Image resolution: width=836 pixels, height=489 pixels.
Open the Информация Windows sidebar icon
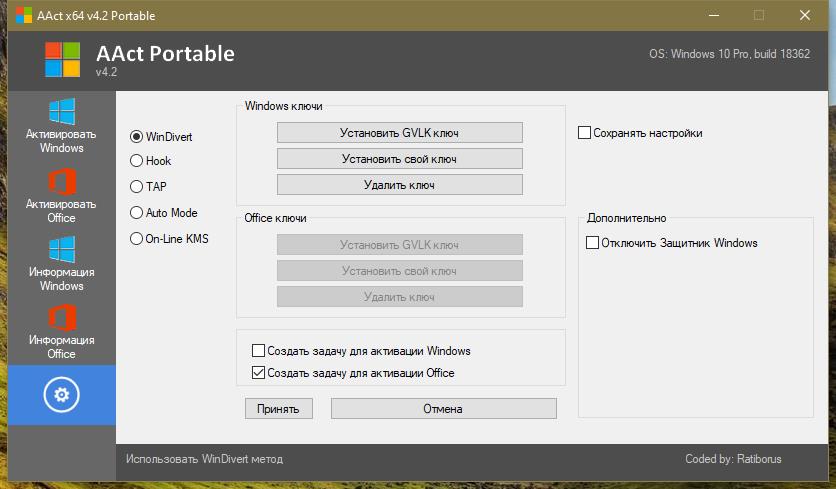[x=62, y=250]
